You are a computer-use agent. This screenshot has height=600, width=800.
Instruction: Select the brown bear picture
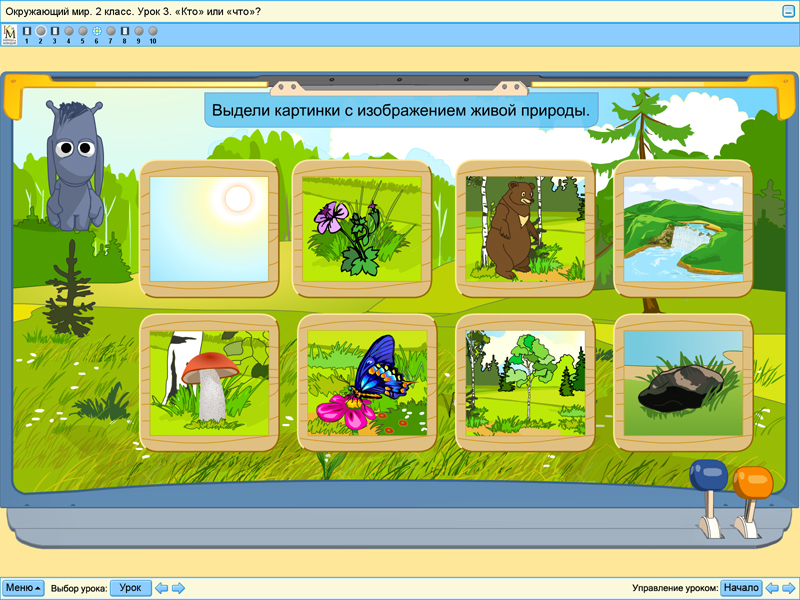(x=525, y=229)
